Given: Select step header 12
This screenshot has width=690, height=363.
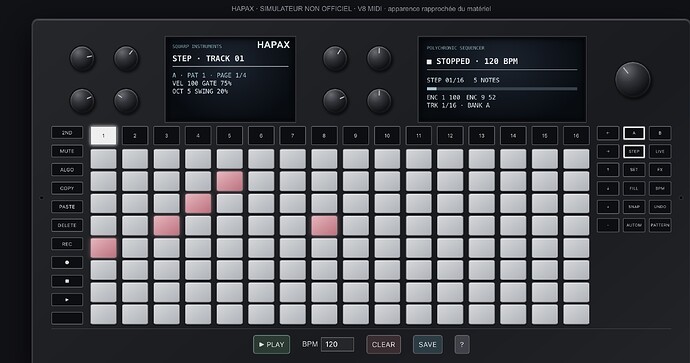Looking at the screenshot, I should [450, 136].
